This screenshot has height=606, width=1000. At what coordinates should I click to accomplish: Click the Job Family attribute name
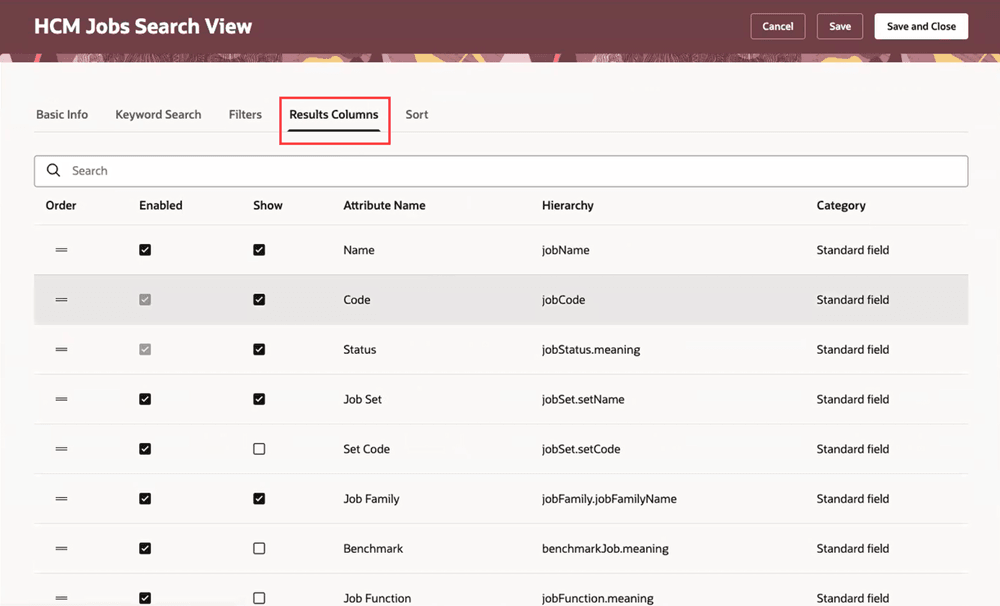(x=371, y=499)
